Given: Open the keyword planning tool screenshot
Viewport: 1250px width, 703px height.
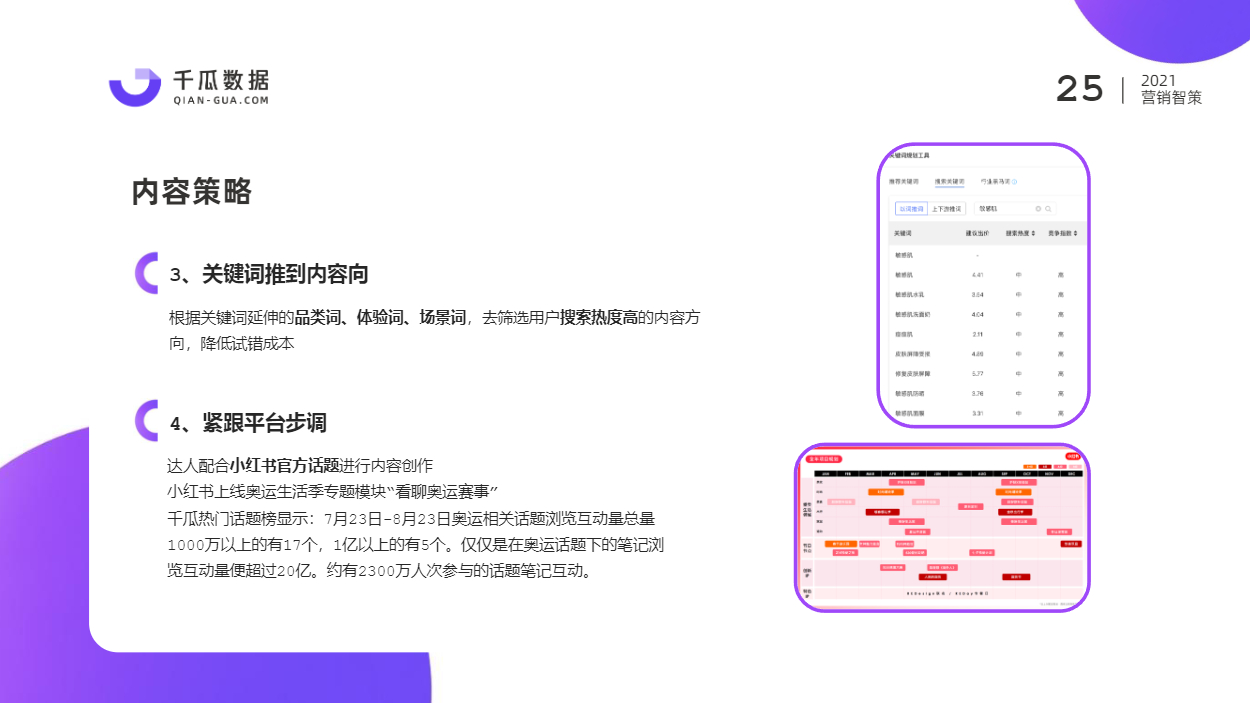Looking at the screenshot, I should tap(984, 285).
